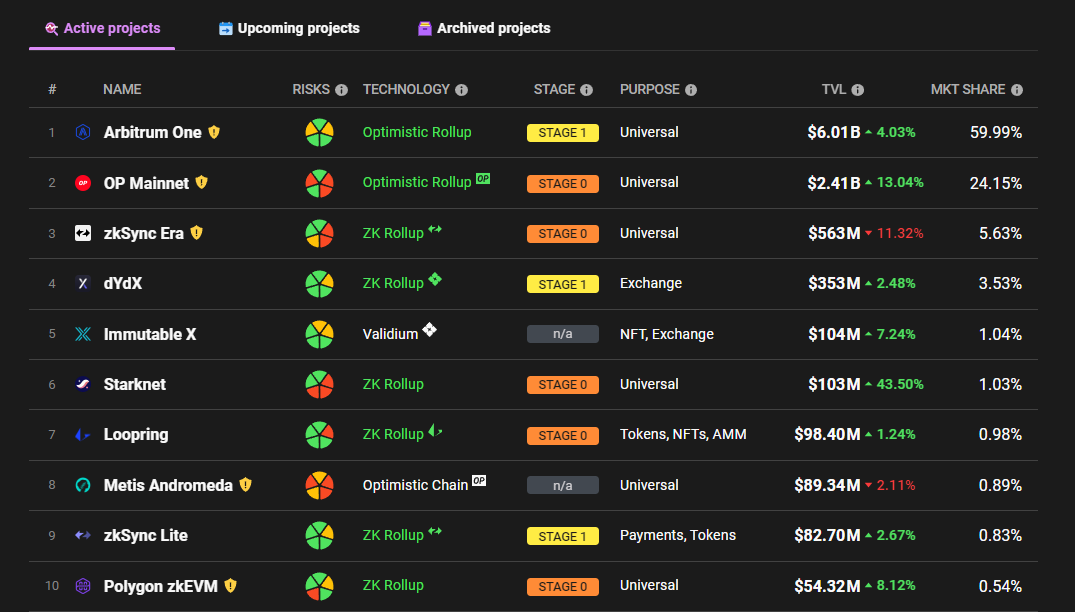This screenshot has width=1075, height=612.
Task: Click the yellow warning shield beside OP Mainnet
Action: 201,183
